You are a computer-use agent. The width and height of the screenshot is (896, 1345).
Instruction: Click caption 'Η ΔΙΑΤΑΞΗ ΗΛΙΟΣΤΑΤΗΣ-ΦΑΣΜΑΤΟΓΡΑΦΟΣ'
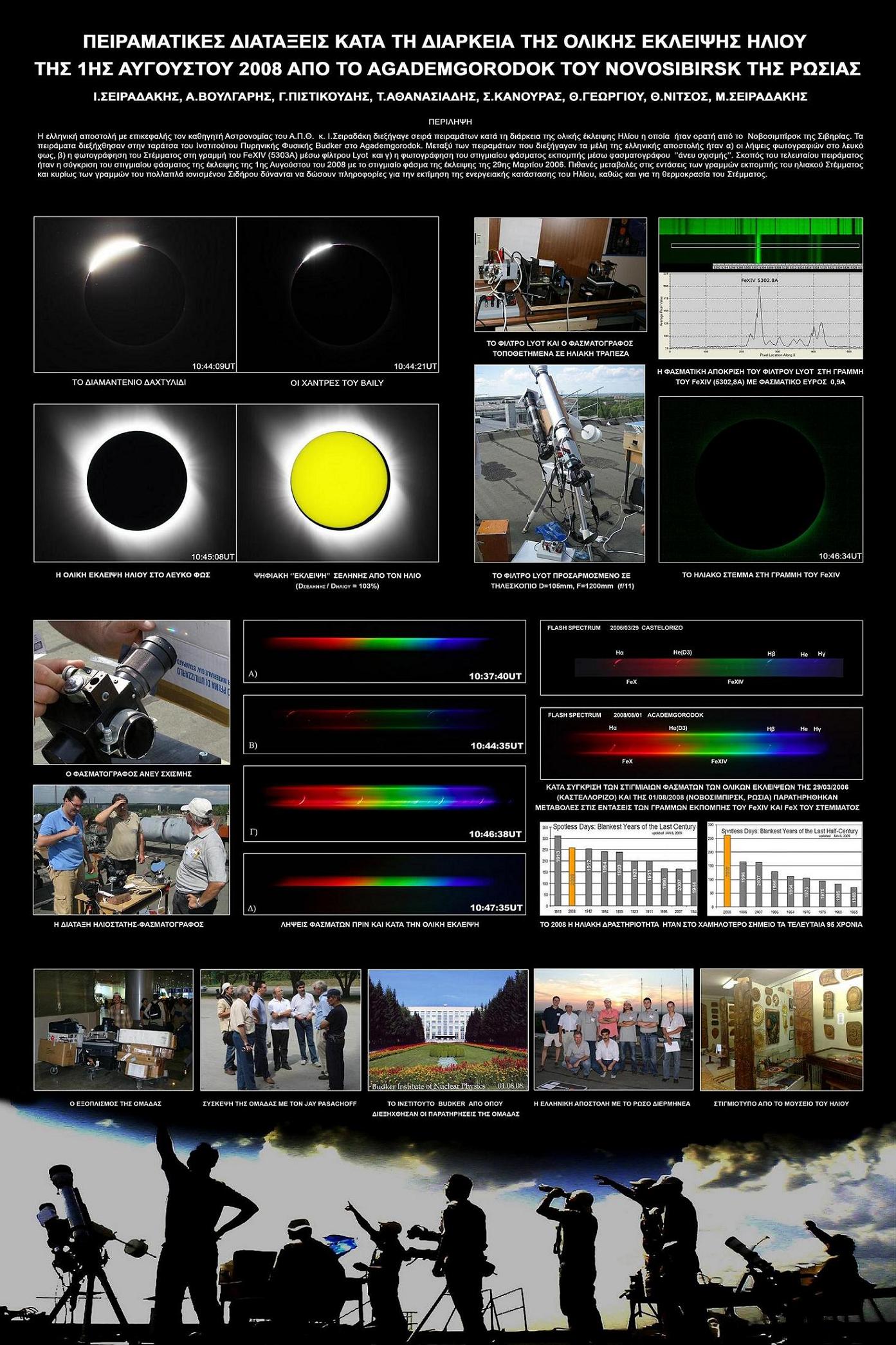(x=129, y=924)
